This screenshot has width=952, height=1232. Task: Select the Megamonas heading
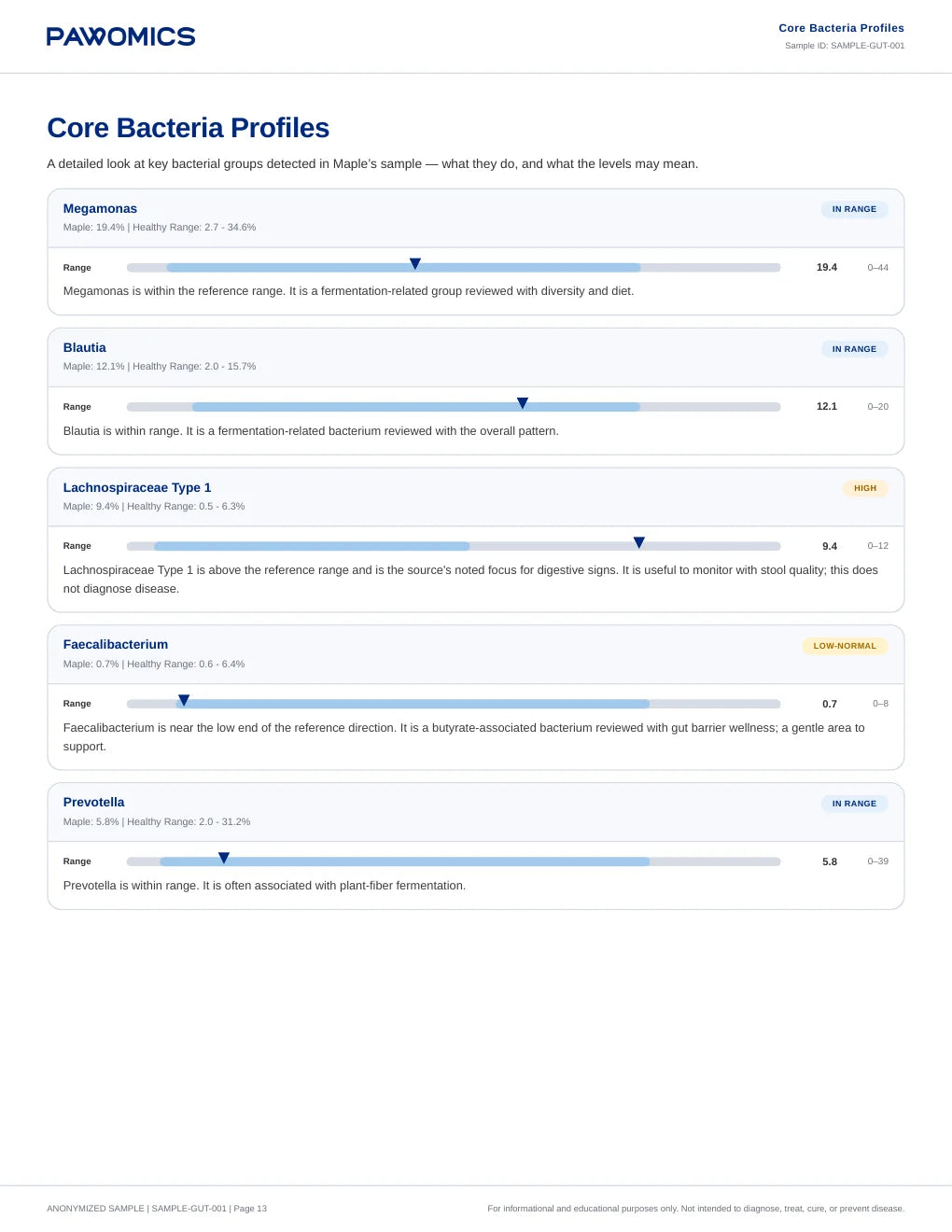tap(100, 208)
